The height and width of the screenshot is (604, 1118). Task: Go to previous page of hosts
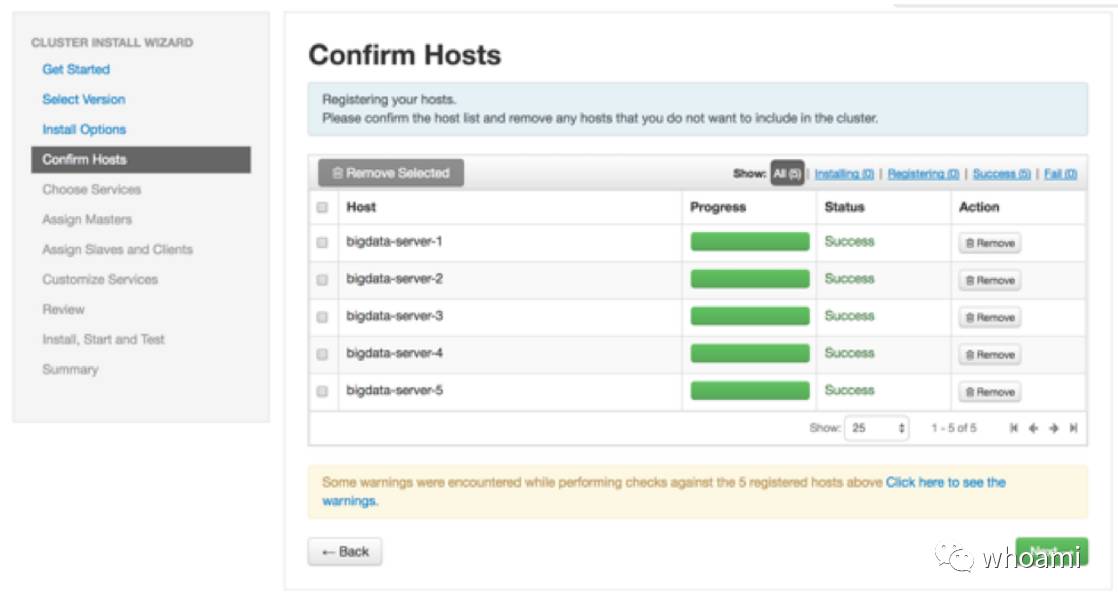tap(1033, 428)
